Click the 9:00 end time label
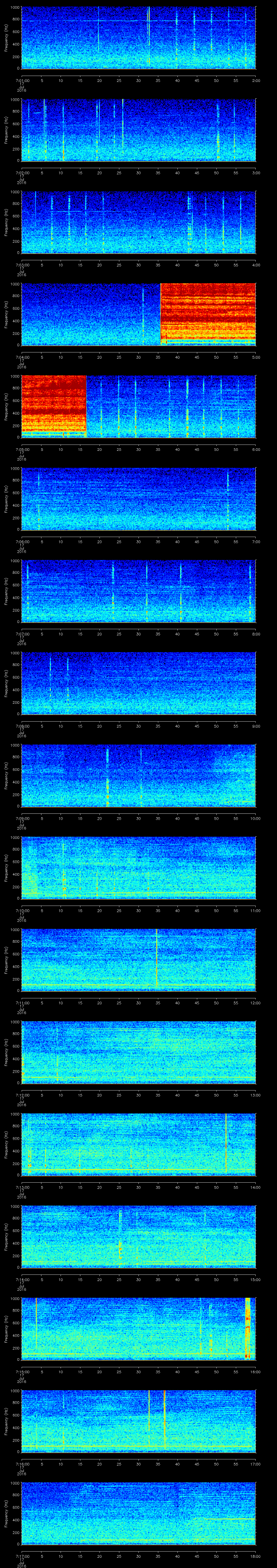Viewport: 277px width, 1568px height. pos(256,726)
